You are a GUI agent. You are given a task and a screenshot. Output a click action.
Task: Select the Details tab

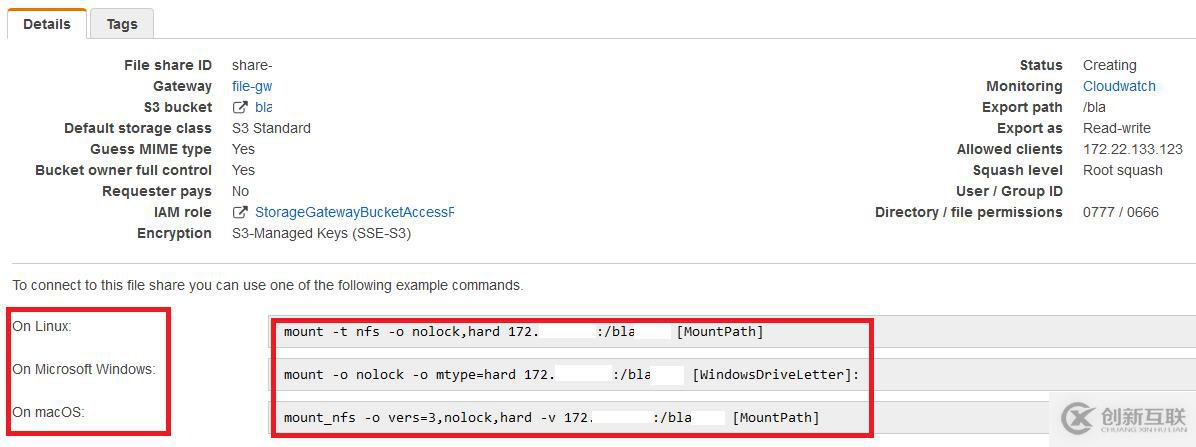[x=47, y=24]
